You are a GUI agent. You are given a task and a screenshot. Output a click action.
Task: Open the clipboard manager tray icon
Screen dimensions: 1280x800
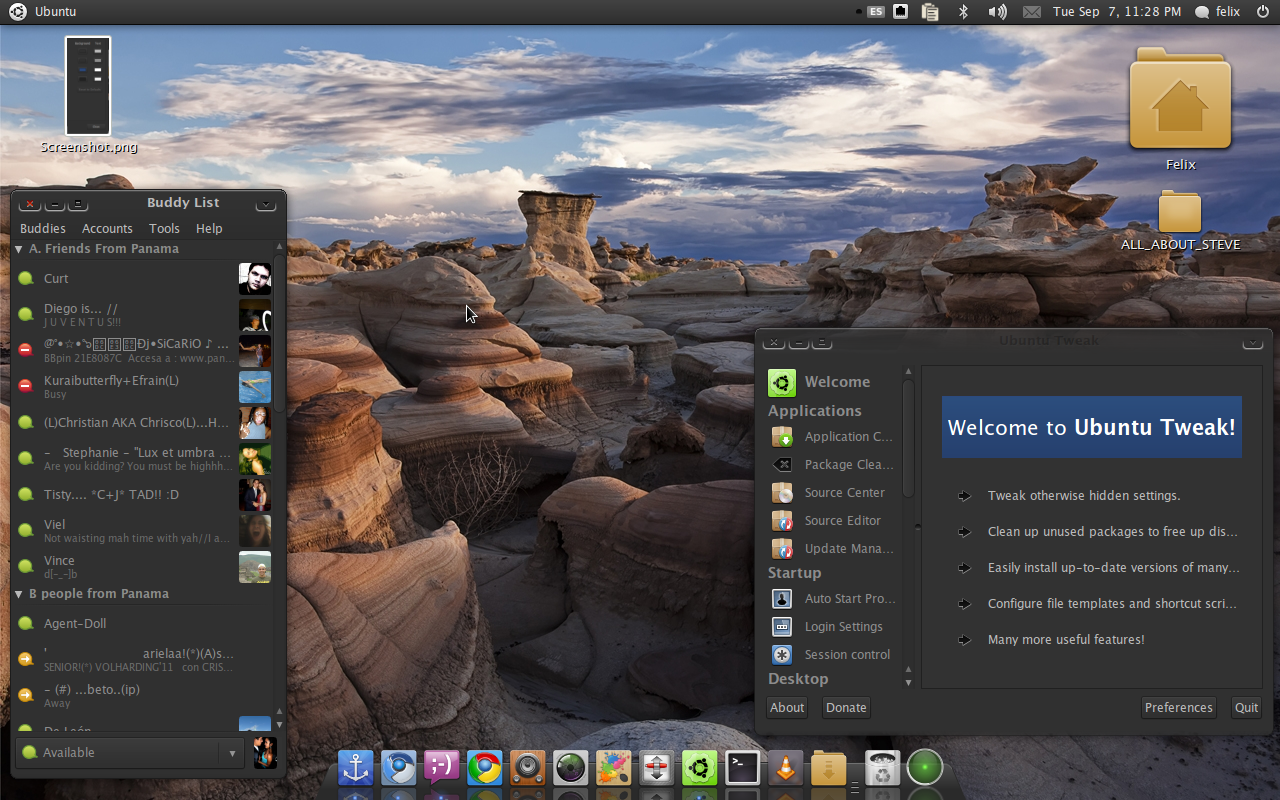pyautogui.click(x=930, y=12)
